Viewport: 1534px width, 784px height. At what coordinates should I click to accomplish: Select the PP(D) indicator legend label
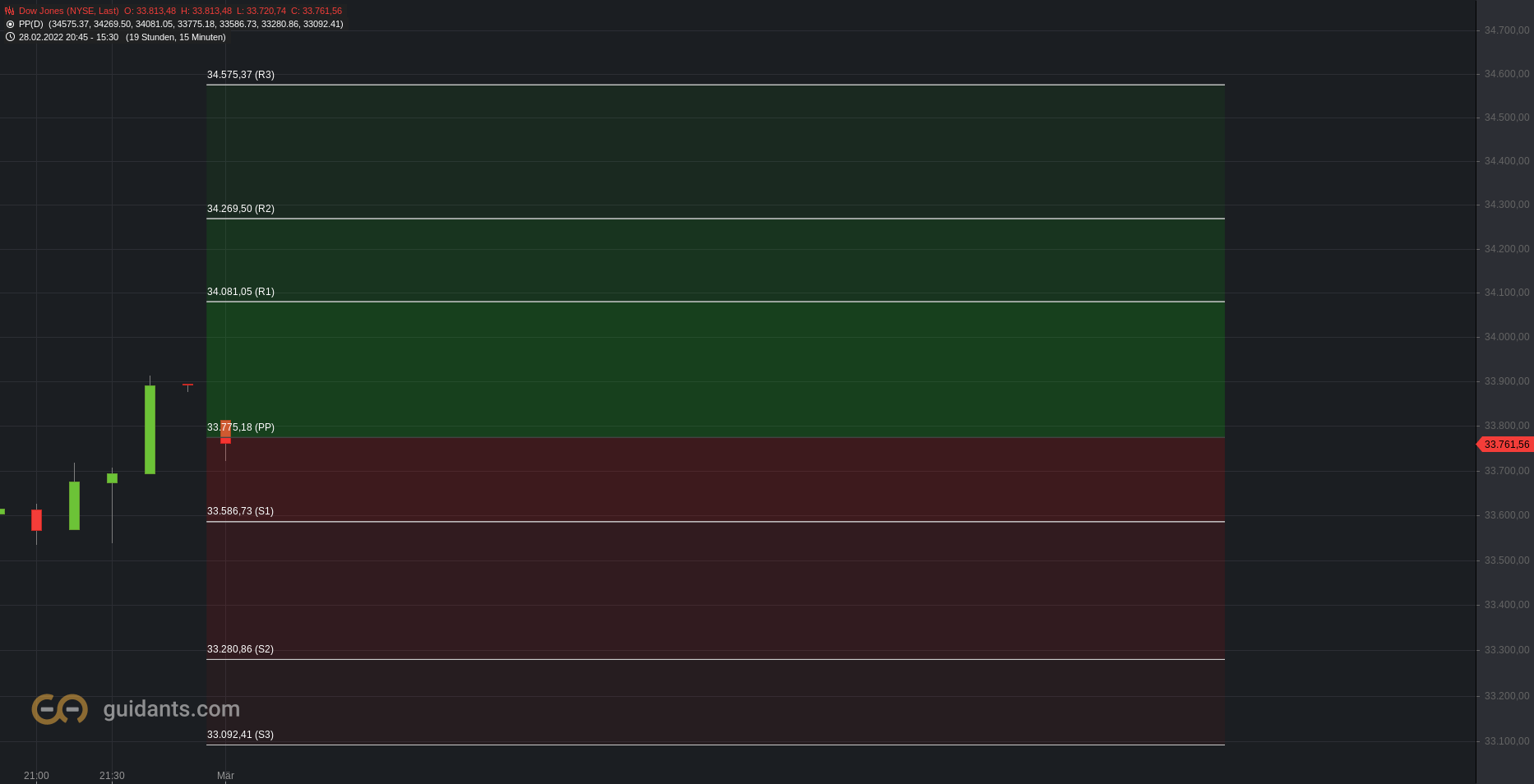31,24
